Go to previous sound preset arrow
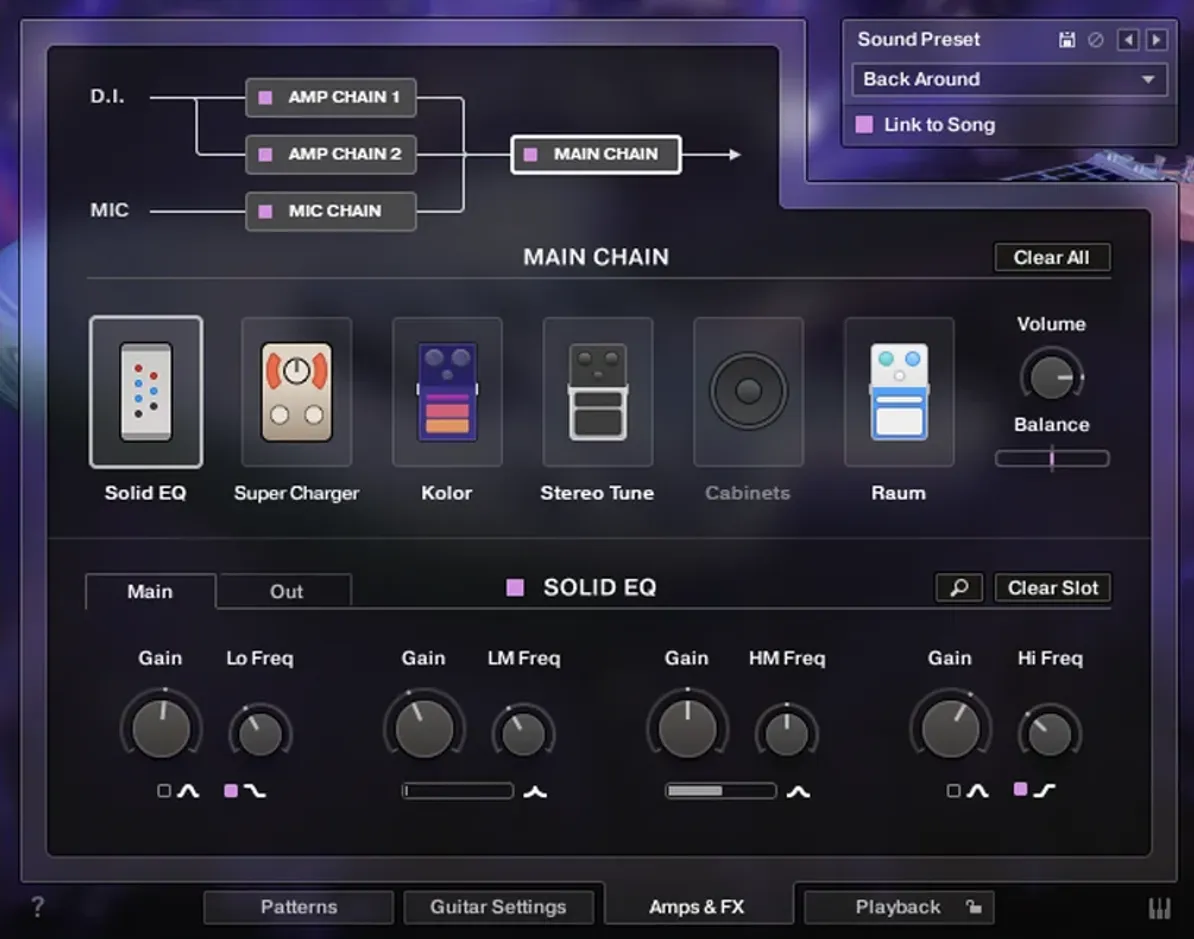 (1128, 40)
